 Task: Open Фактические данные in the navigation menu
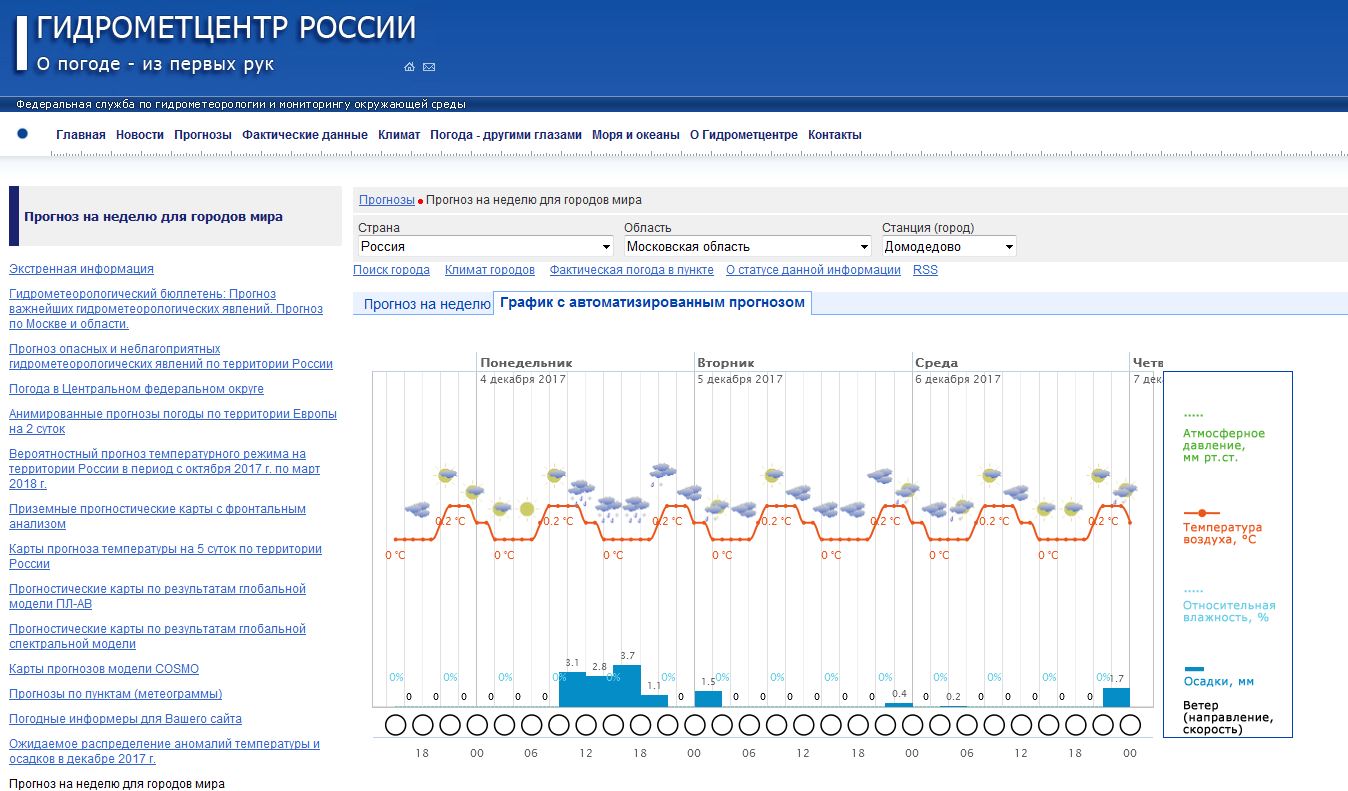305,135
